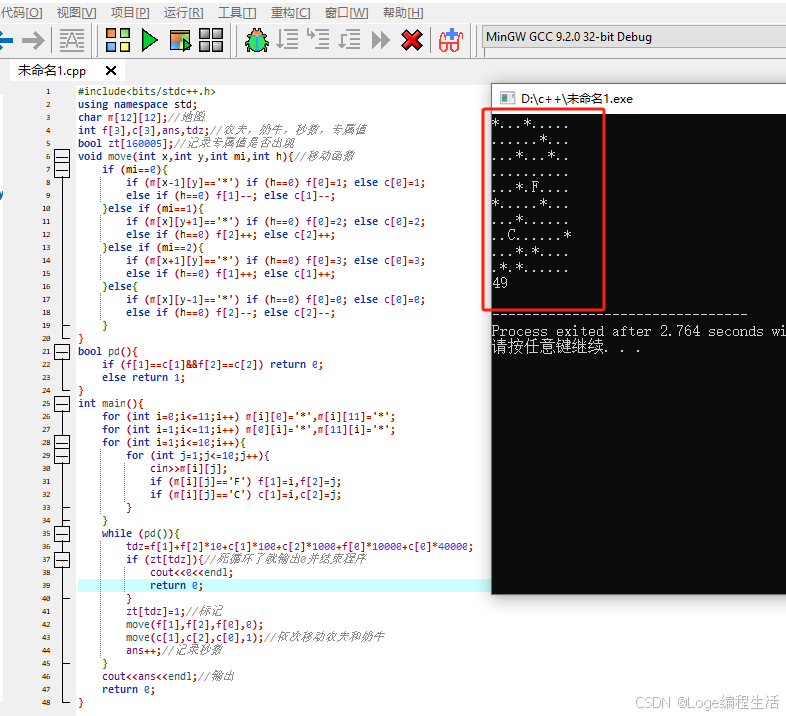Click the add watch glasses icon
This screenshot has height=716, width=786.
[x=451, y=40]
